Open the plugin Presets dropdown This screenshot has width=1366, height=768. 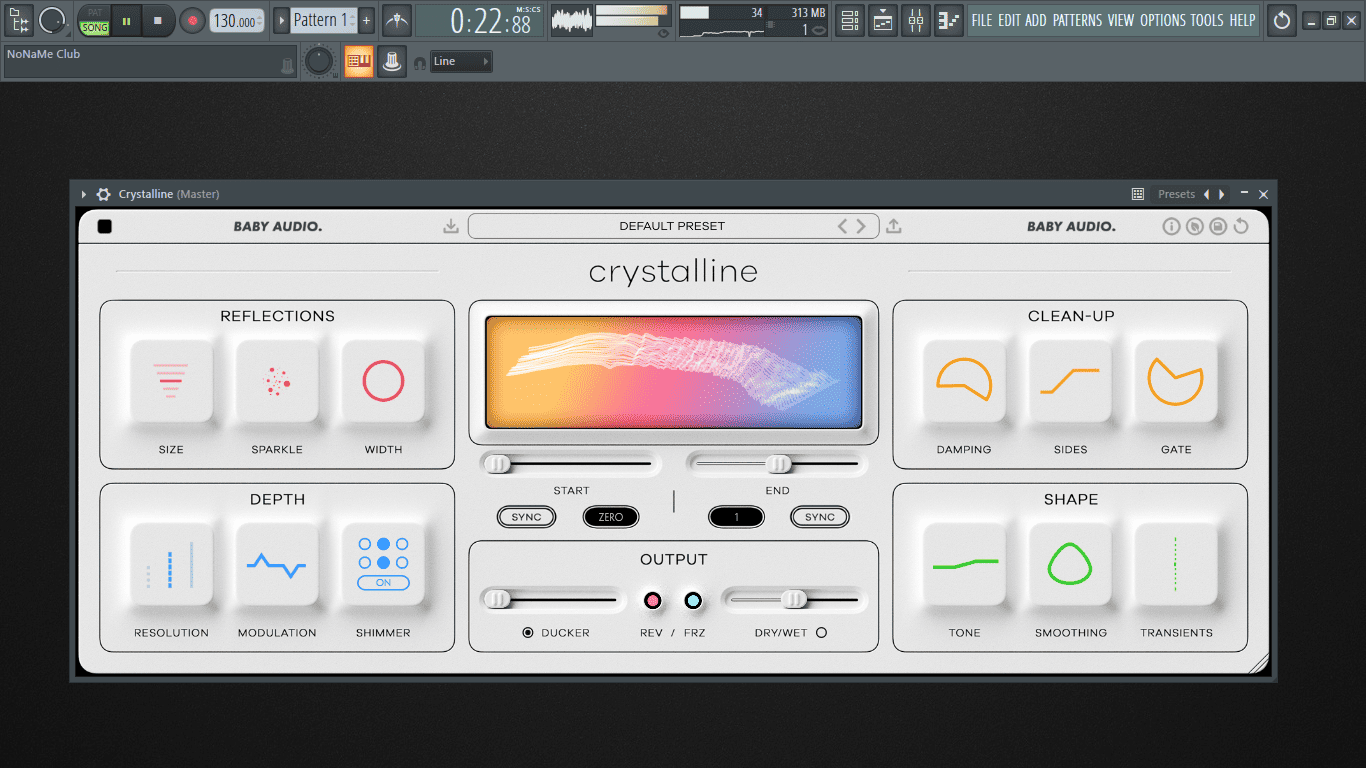click(x=1176, y=194)
